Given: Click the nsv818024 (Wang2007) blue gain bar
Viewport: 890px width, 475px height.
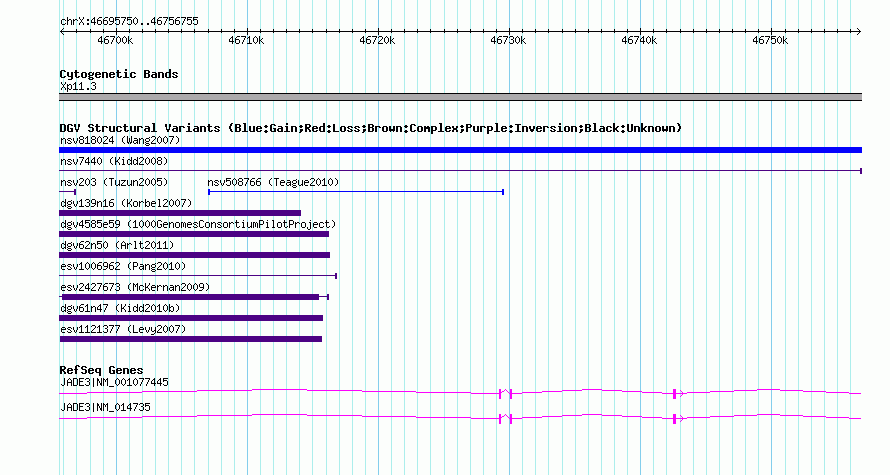Looking at the screenshot, I should [x=460, y=150].
